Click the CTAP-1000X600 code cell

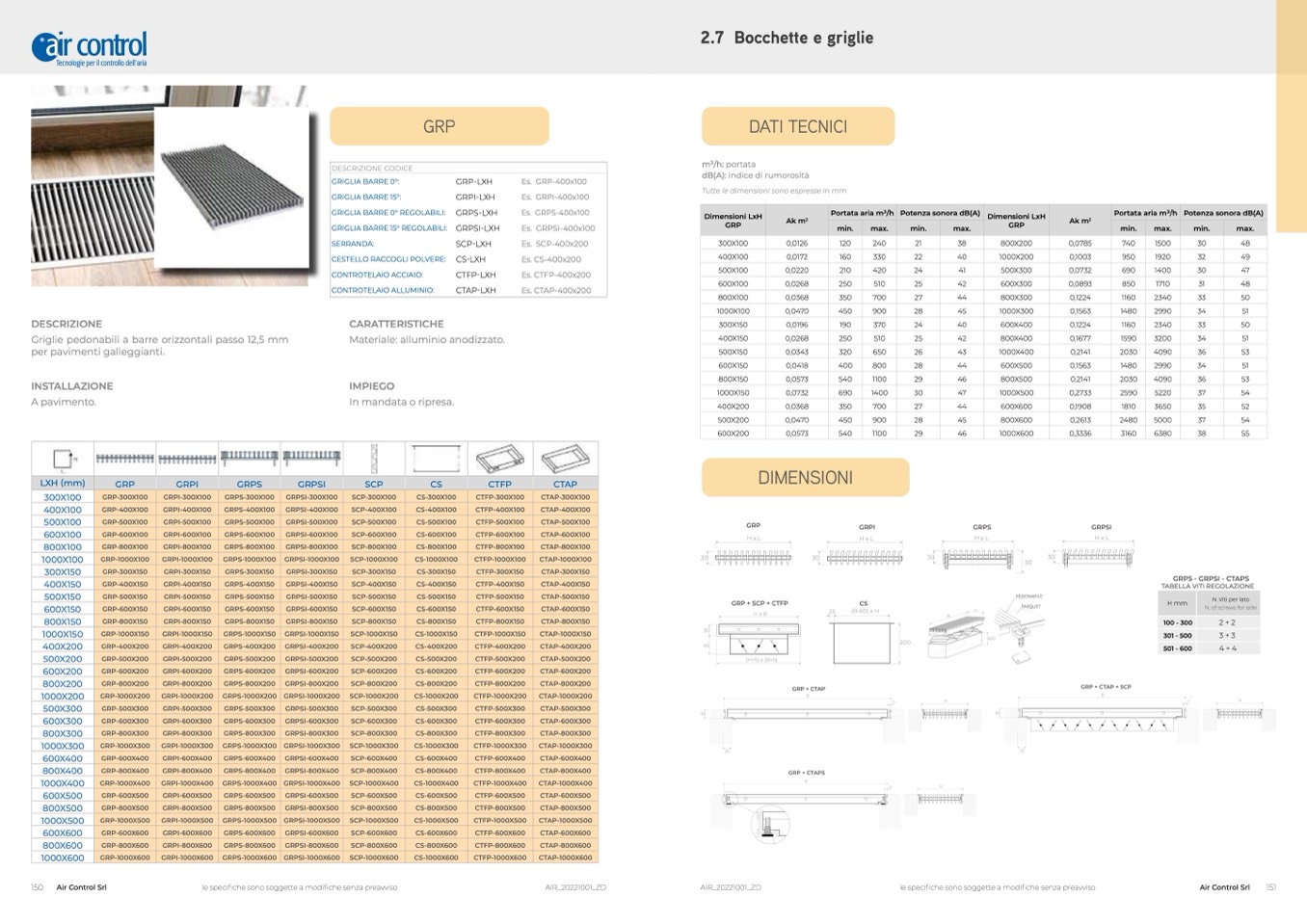pos(565,858)
